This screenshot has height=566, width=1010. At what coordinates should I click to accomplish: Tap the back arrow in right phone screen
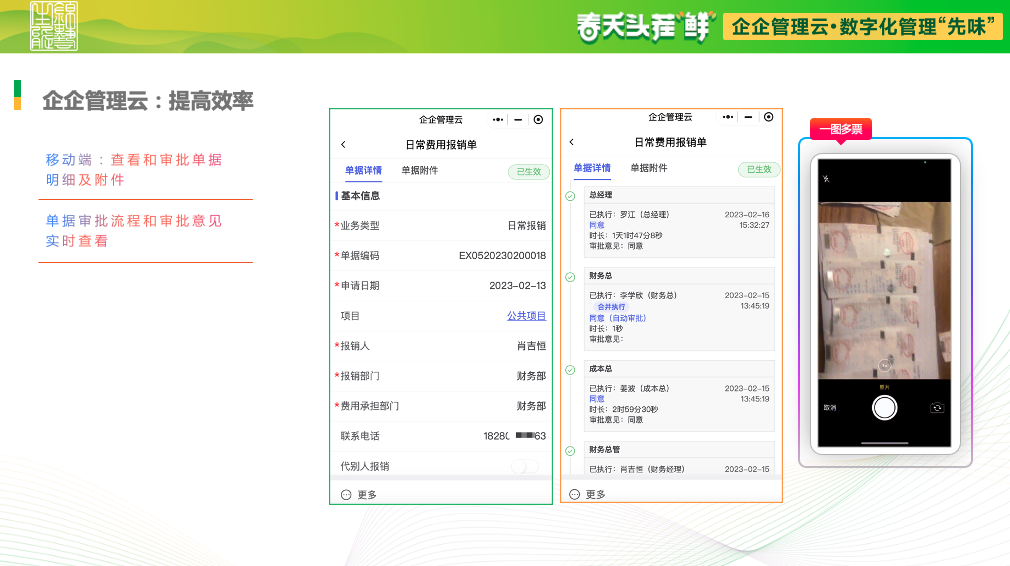point(572,143)
